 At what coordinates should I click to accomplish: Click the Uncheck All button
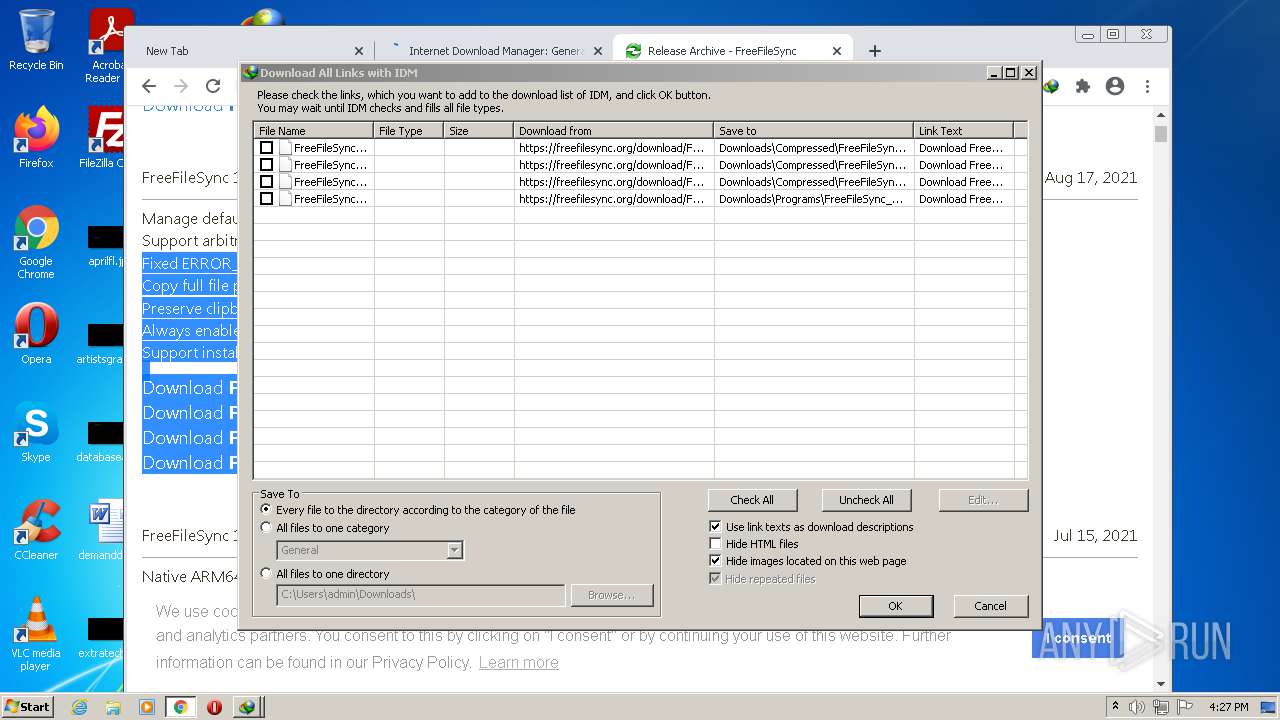[866, 500]
